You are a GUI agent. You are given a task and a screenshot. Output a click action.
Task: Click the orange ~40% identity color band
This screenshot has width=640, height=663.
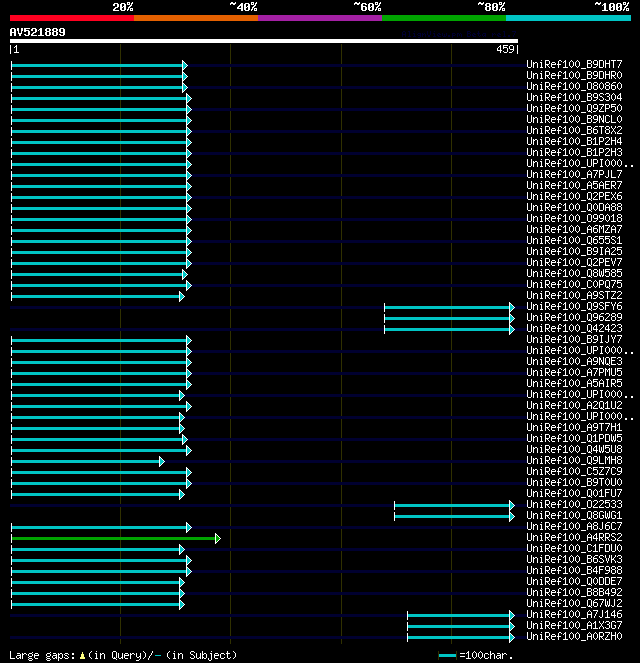(196, 18)
